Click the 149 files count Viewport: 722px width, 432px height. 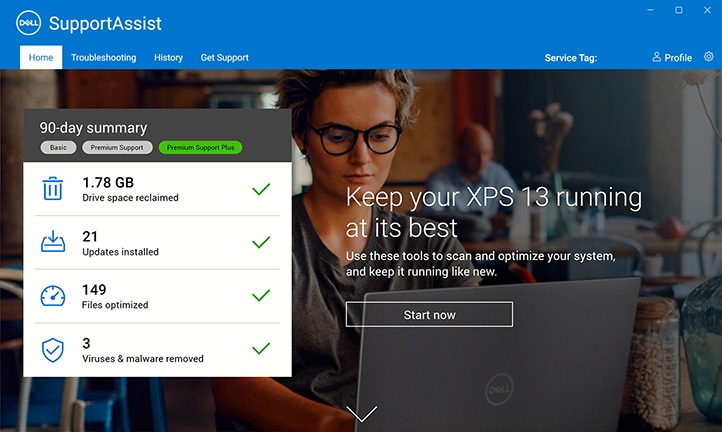click(94, 290)
